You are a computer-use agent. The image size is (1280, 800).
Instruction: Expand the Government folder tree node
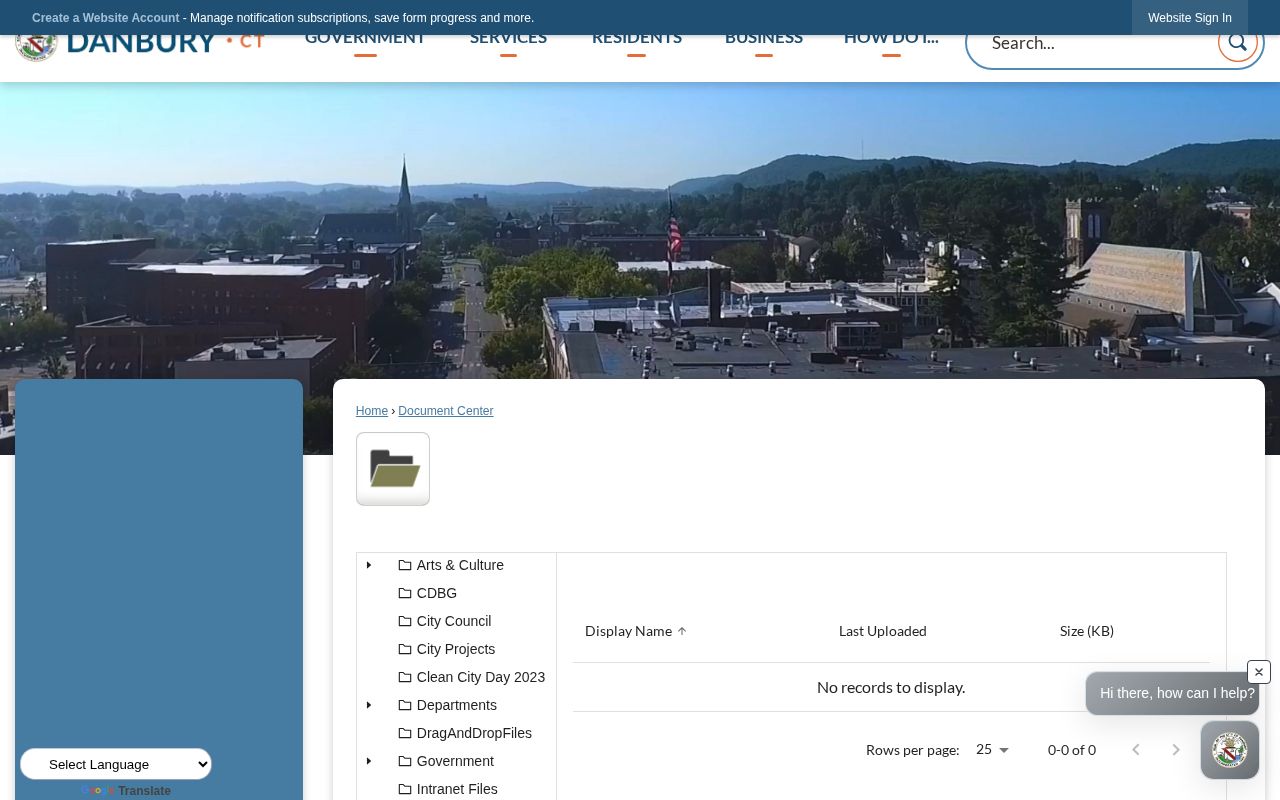click(369, 761)
